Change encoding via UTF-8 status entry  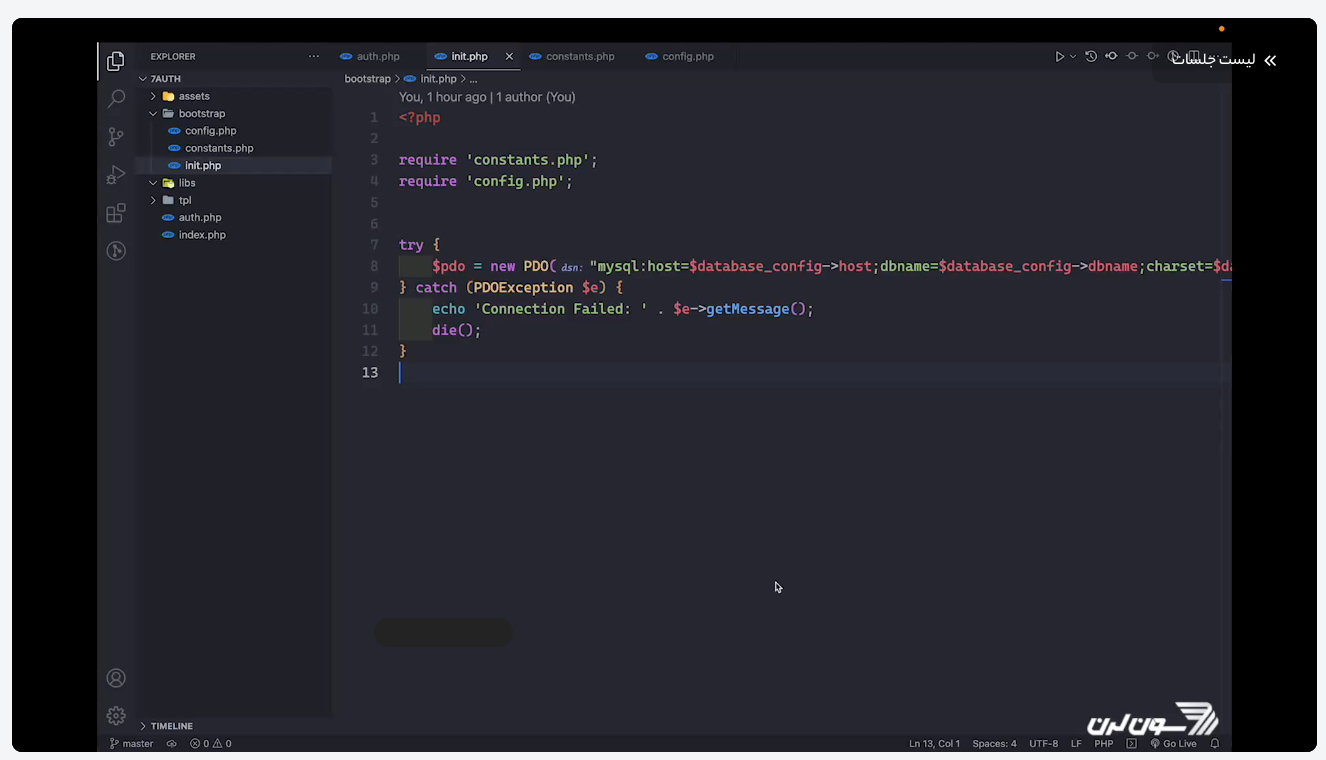1043,744
